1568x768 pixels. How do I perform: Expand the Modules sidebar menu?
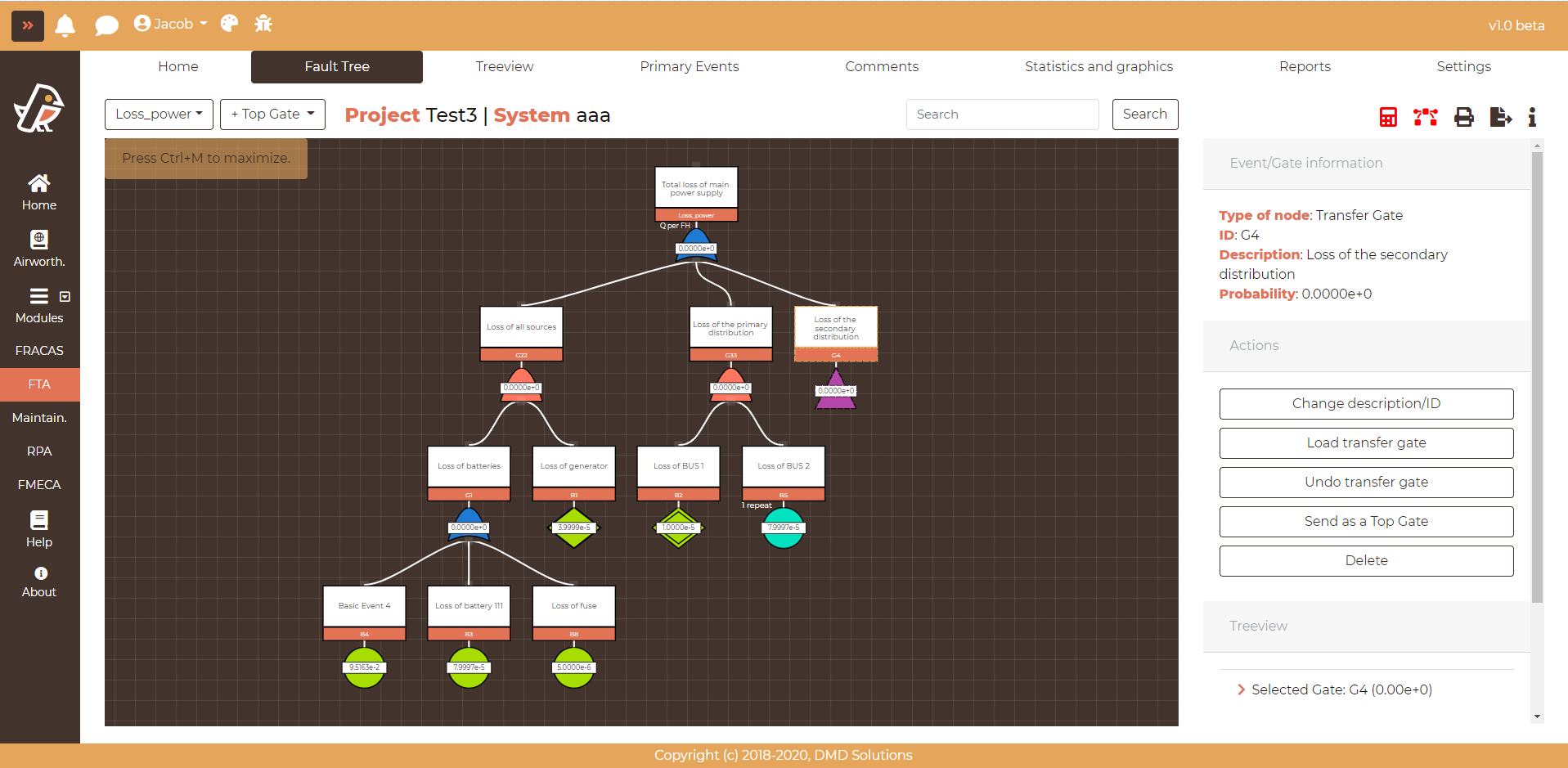39,305
